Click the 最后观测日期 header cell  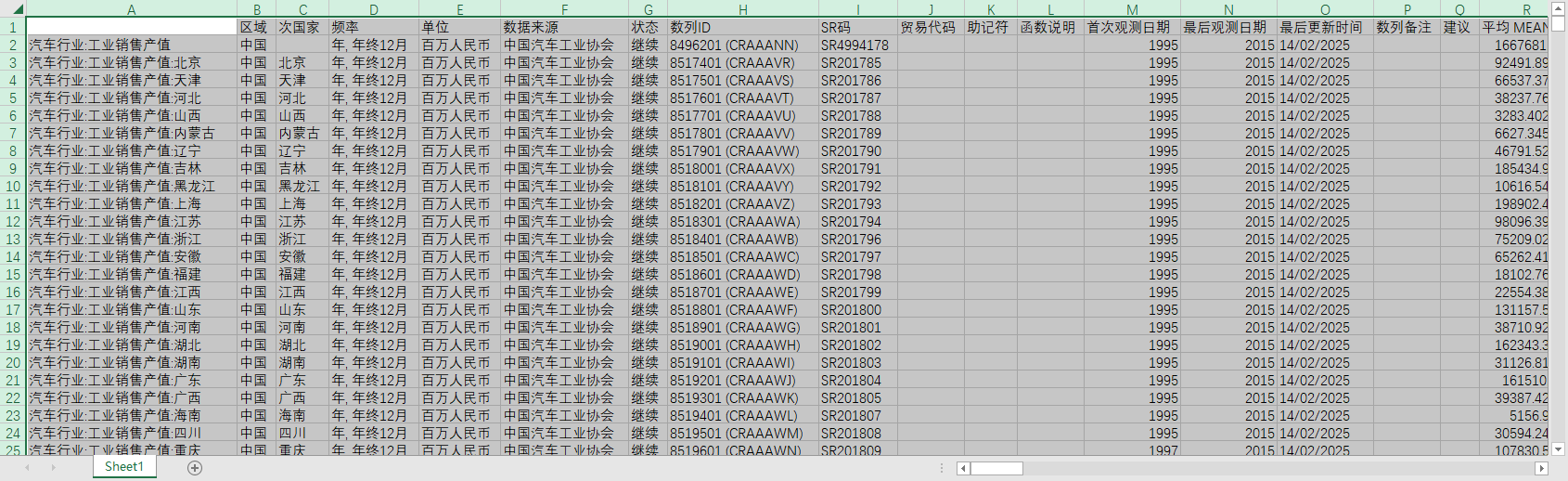tap(1228, 27)
